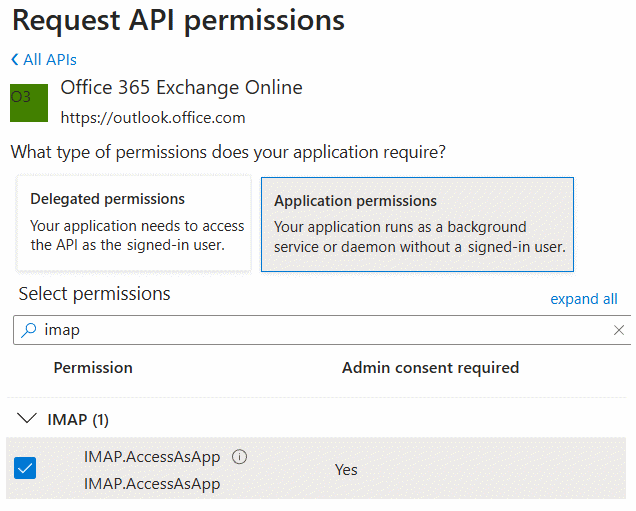This screenshot has height=511, width=636.
Task: Select the Application permissions card
Action: click(417, 224)
